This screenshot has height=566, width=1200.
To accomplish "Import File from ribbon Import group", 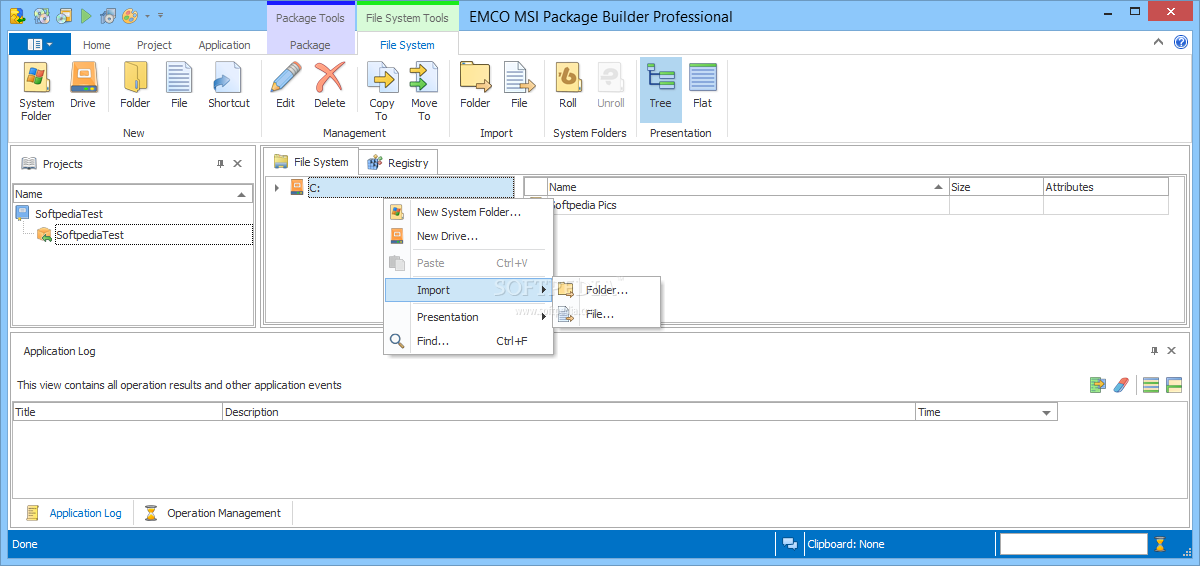I will point(519,85).
